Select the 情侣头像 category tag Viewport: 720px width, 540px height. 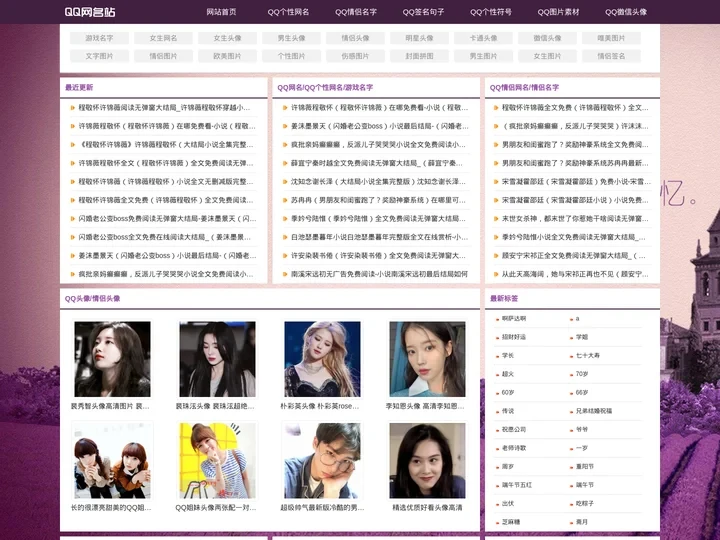coord(355,38)
